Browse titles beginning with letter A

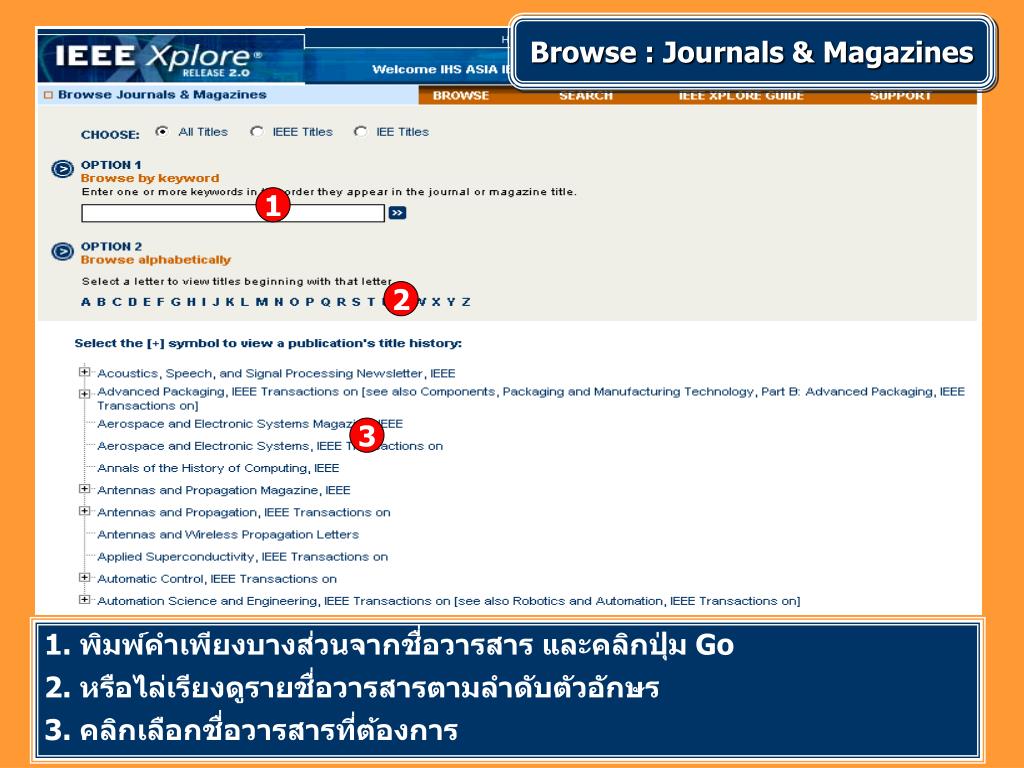point(86,302)
